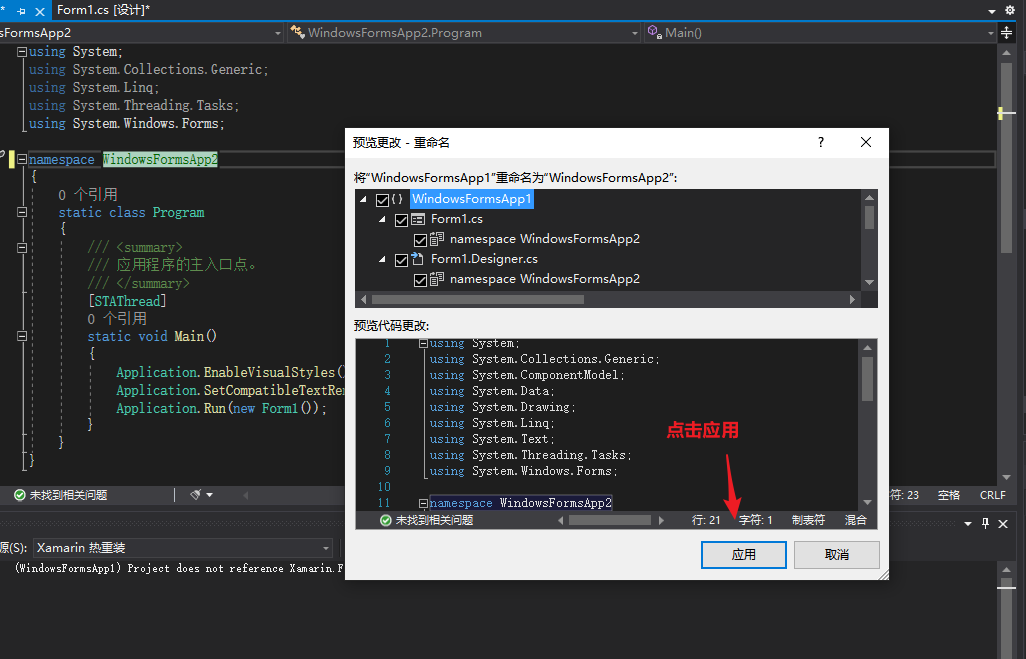Open help with the ? dialog button
Viewport: 1026px width, 659px height.
click(821, 142)
